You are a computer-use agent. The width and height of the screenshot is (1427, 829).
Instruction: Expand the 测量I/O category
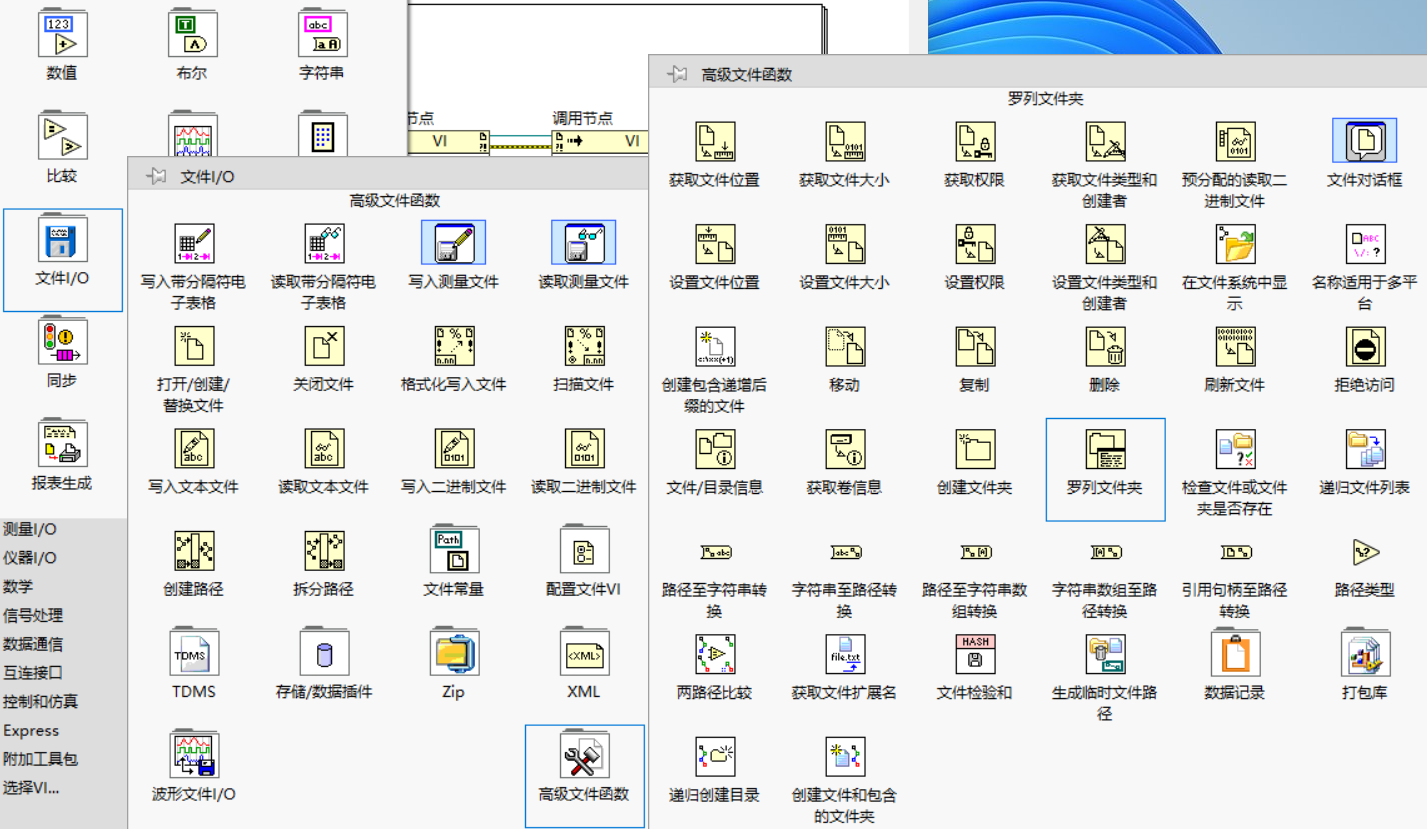(30, 529)
